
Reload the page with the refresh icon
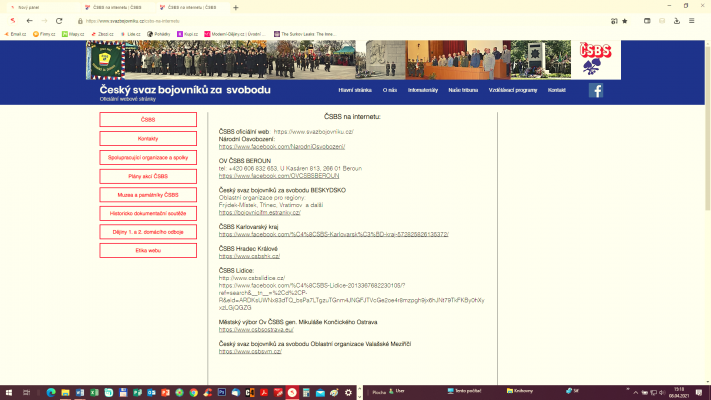tap(59, 21)
